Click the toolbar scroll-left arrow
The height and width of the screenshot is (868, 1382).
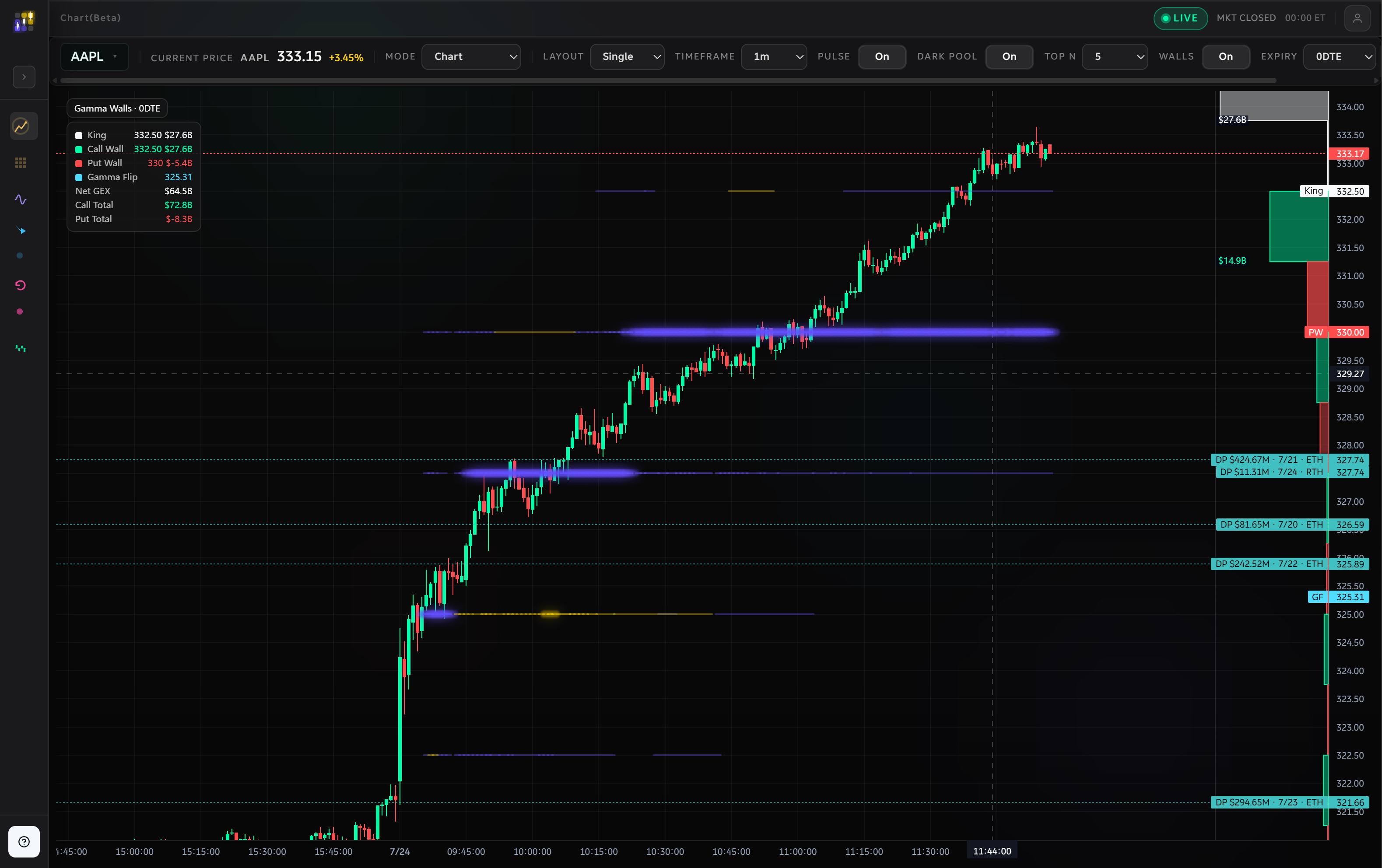(55, 81)
